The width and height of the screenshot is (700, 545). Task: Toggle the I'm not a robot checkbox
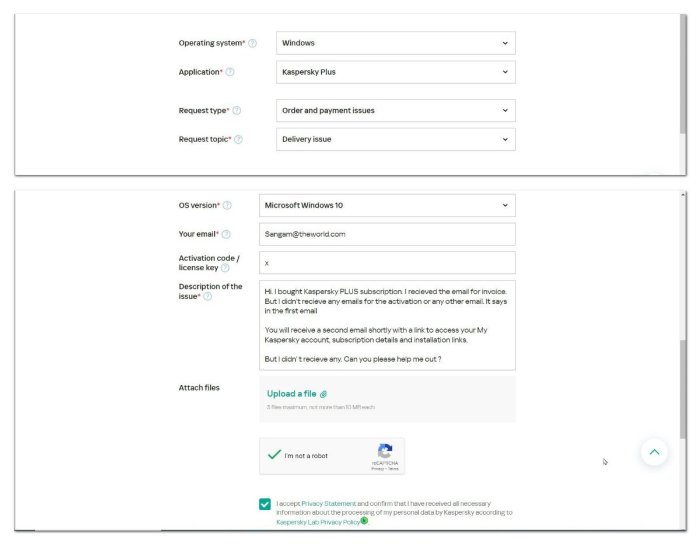pos(274,455)
